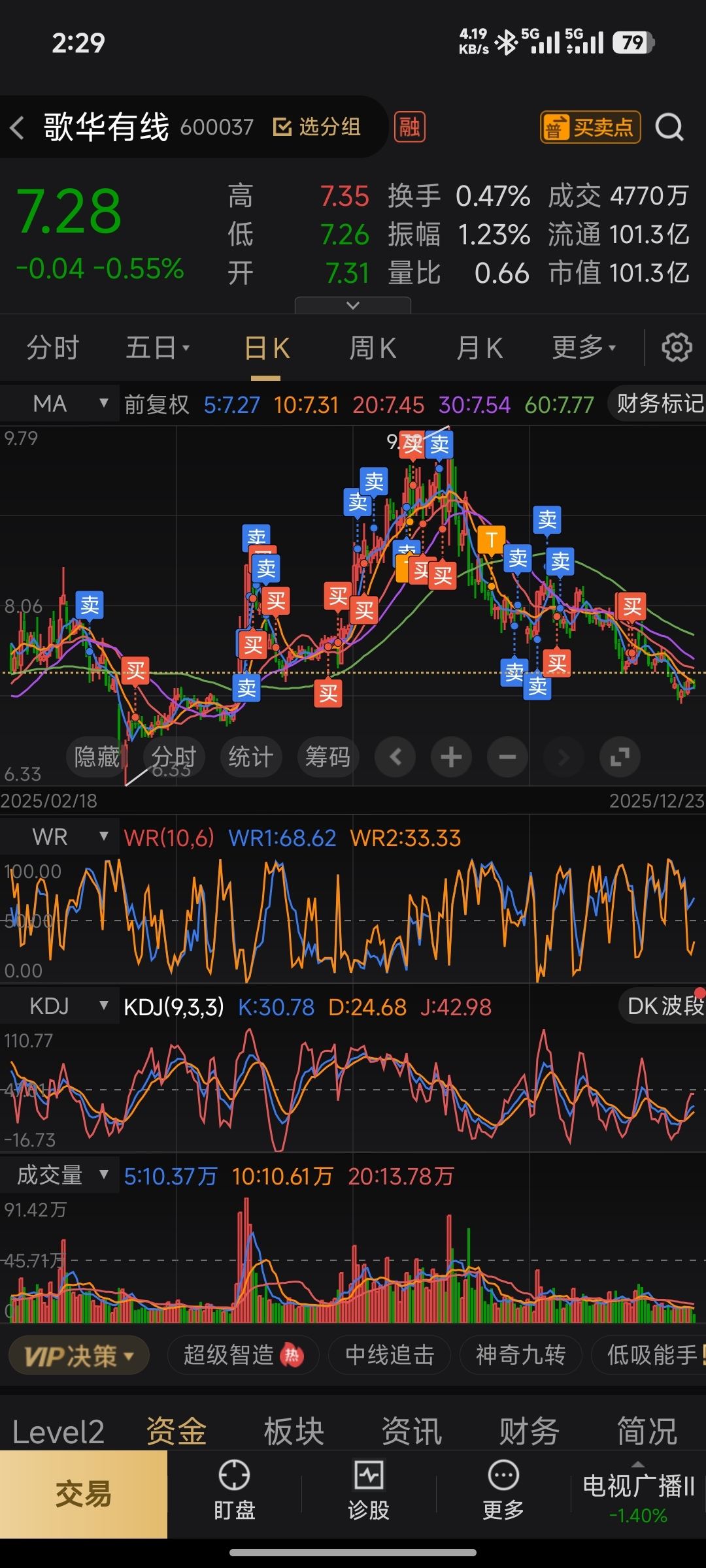Zoom out chart with minus icon
Viewport: 706px width, 1568px height.
[x=507, y=757]
